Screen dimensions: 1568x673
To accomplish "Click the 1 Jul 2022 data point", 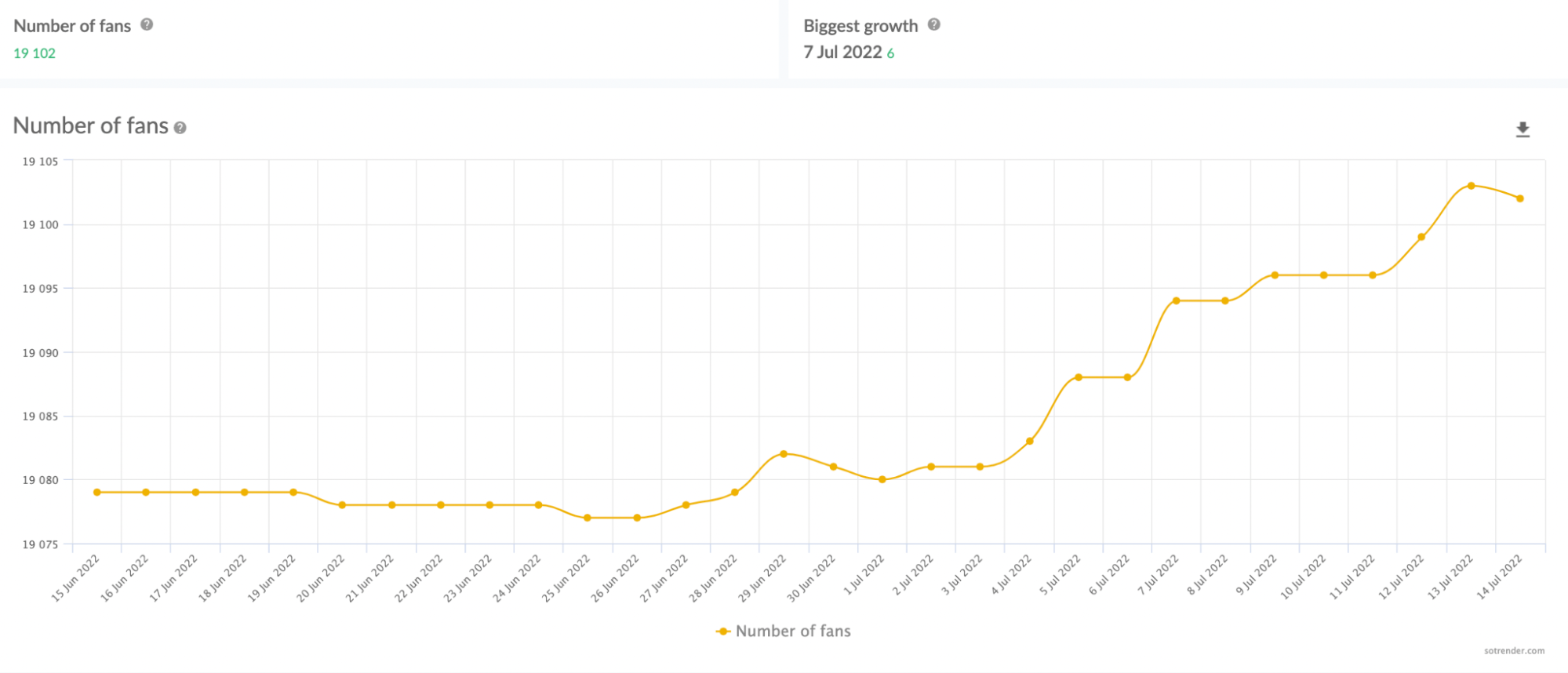I will click(882, 479).
